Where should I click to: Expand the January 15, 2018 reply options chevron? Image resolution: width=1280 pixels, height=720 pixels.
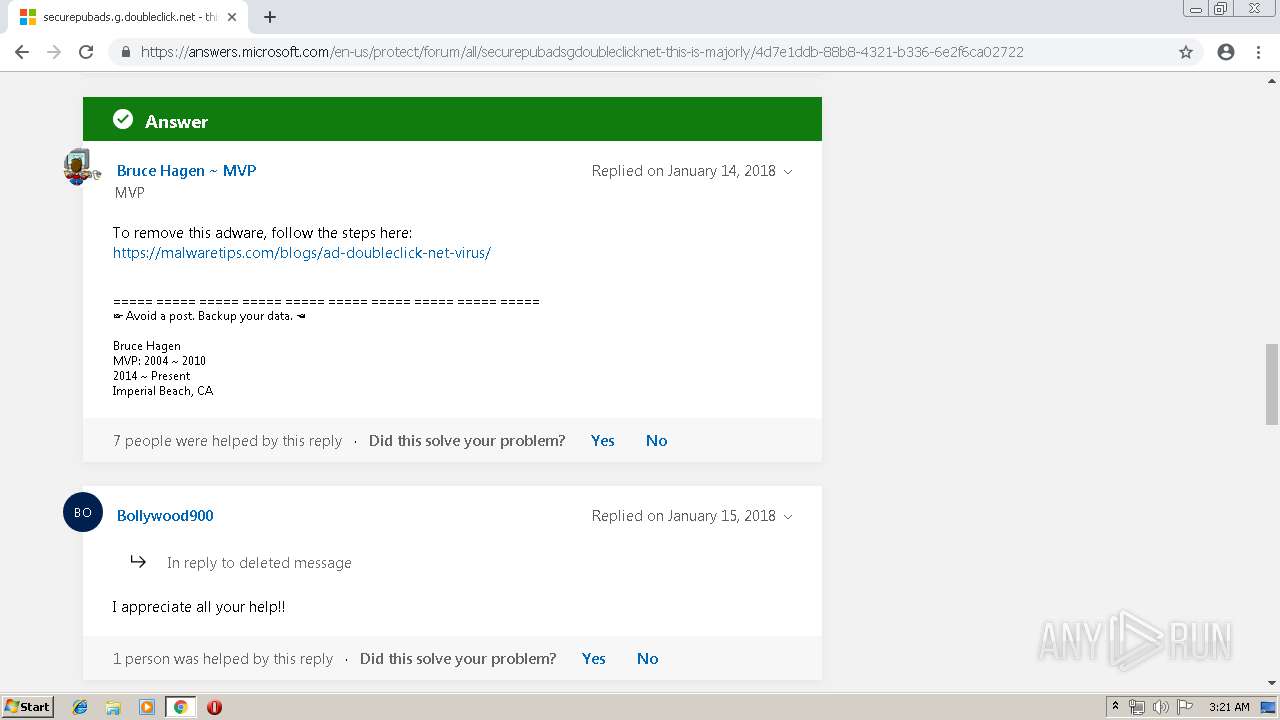788,517
